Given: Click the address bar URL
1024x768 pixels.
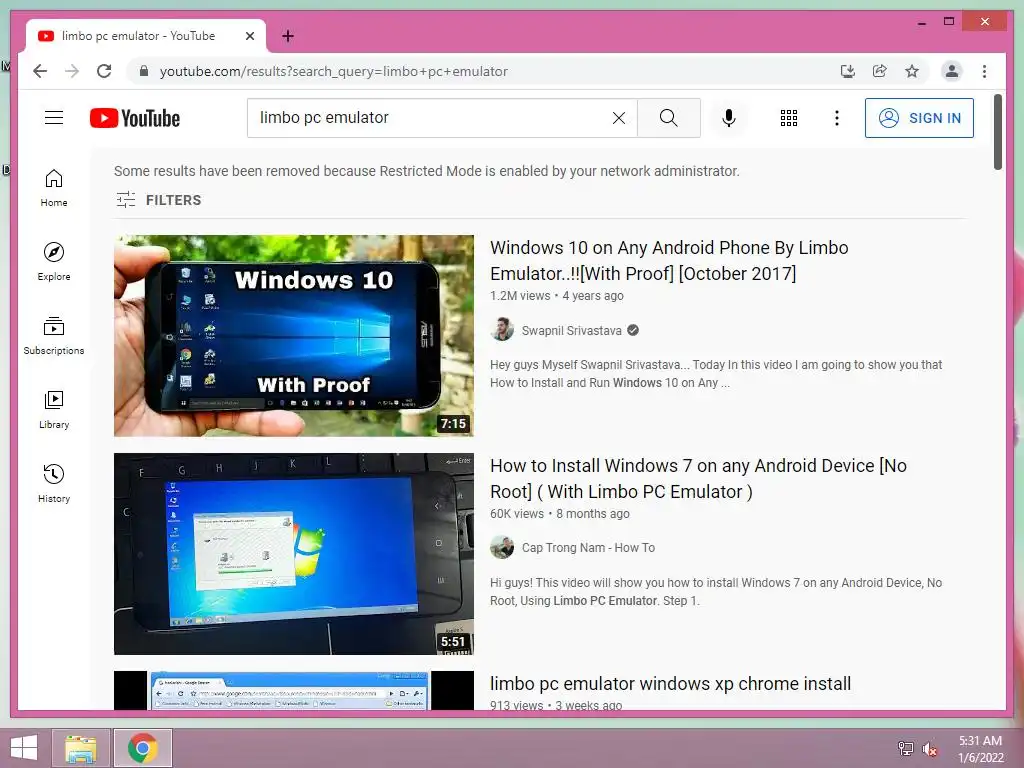Looking at the screenshot, I should click(333, 71).
